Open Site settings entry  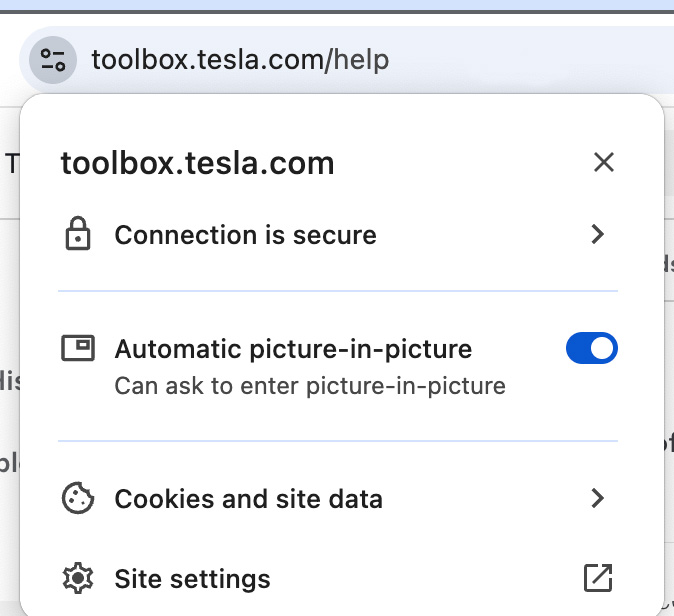pyautogui.click(x=338, y=579)
